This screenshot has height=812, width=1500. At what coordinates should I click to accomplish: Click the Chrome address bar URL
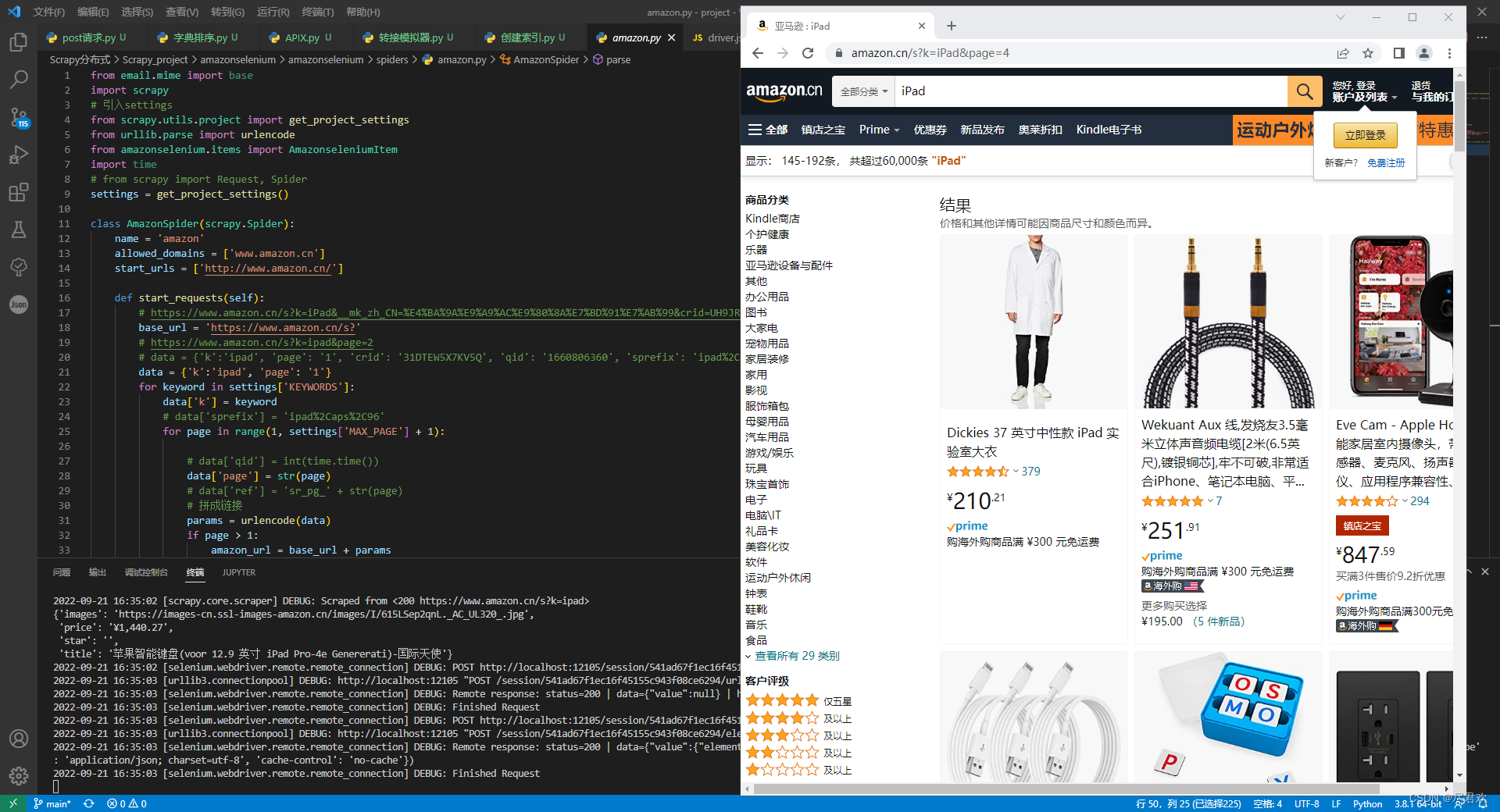[x=930, y=53]
